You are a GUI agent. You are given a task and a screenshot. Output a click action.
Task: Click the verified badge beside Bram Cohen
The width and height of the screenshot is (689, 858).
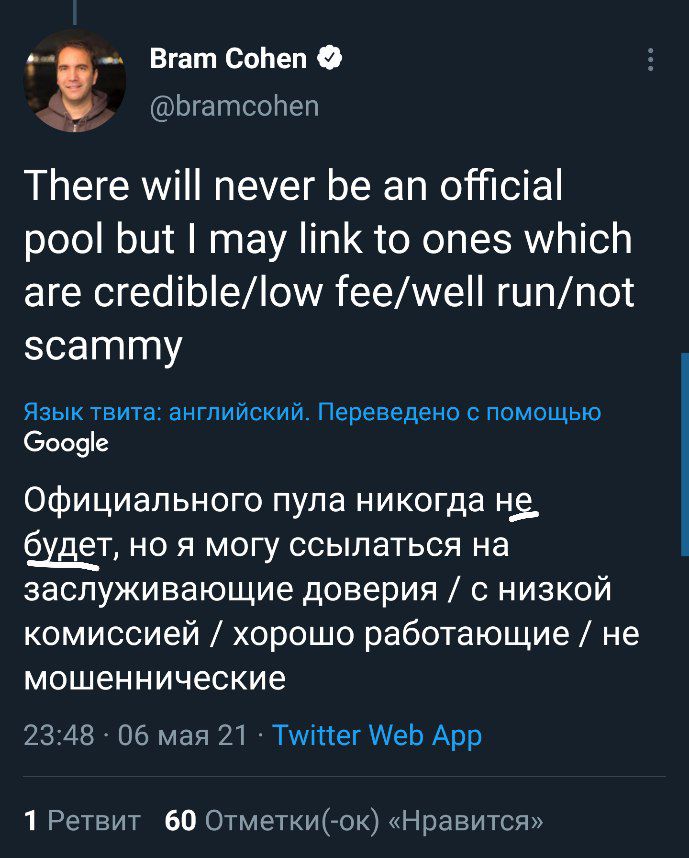coord(330,60)
